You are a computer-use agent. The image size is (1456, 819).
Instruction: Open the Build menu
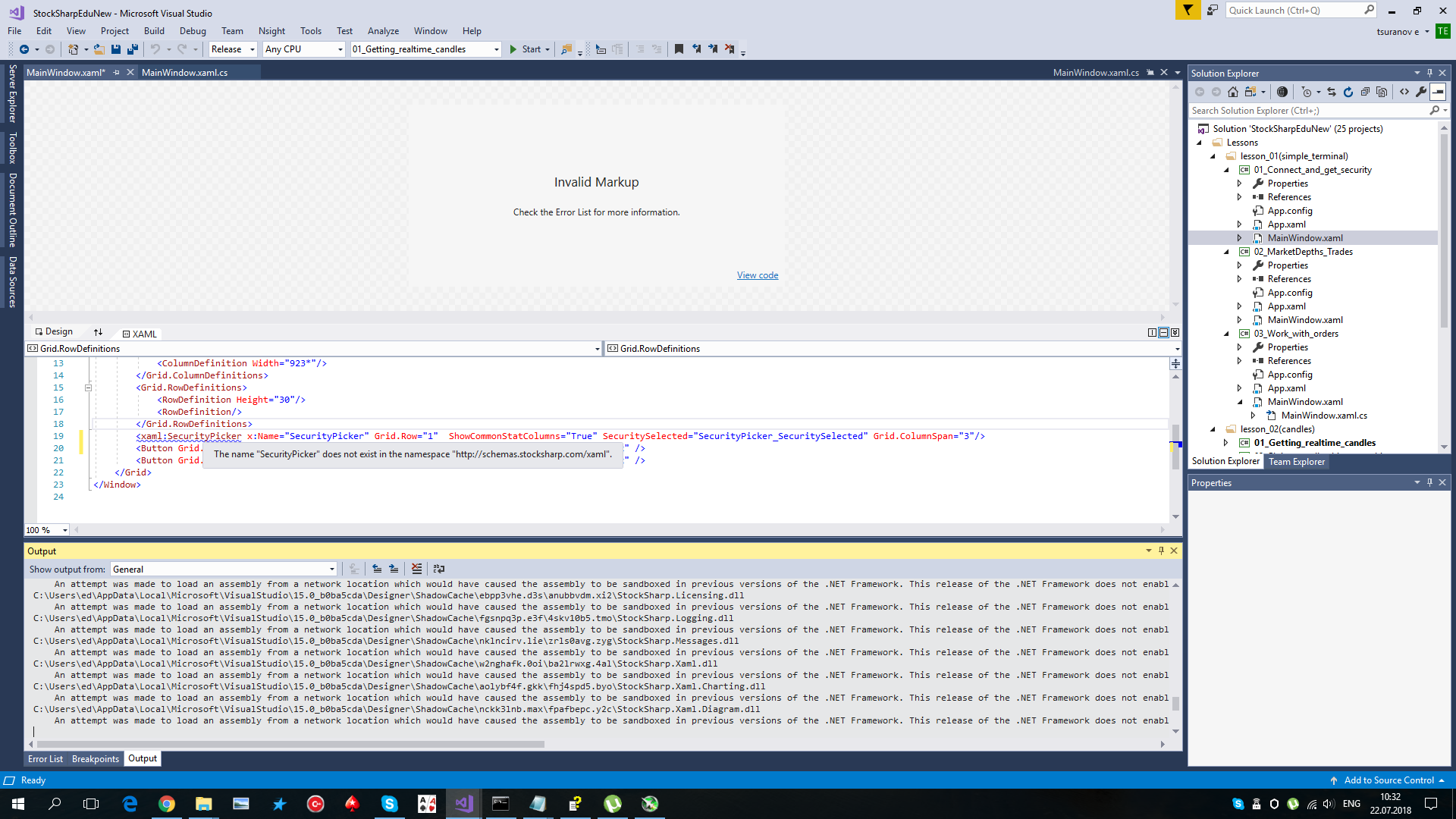point(154,31)
